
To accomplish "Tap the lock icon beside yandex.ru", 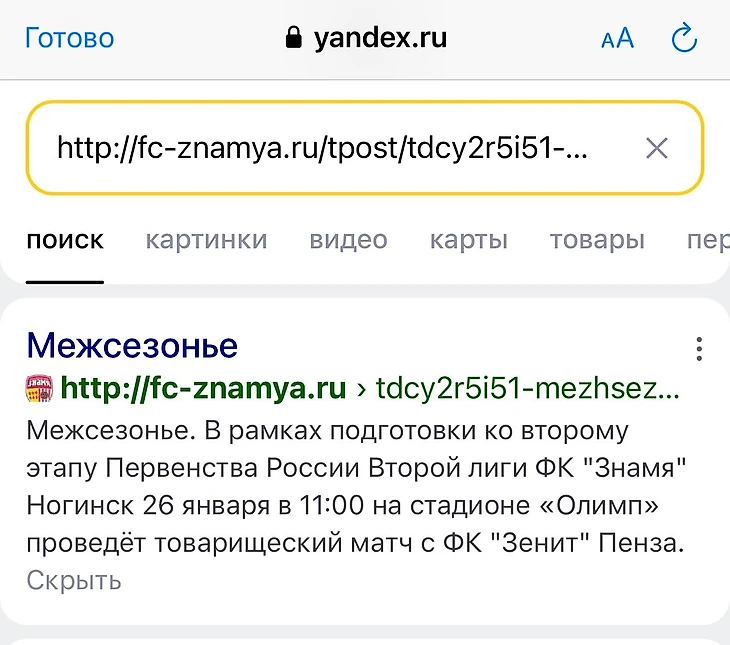I will 293,39.
